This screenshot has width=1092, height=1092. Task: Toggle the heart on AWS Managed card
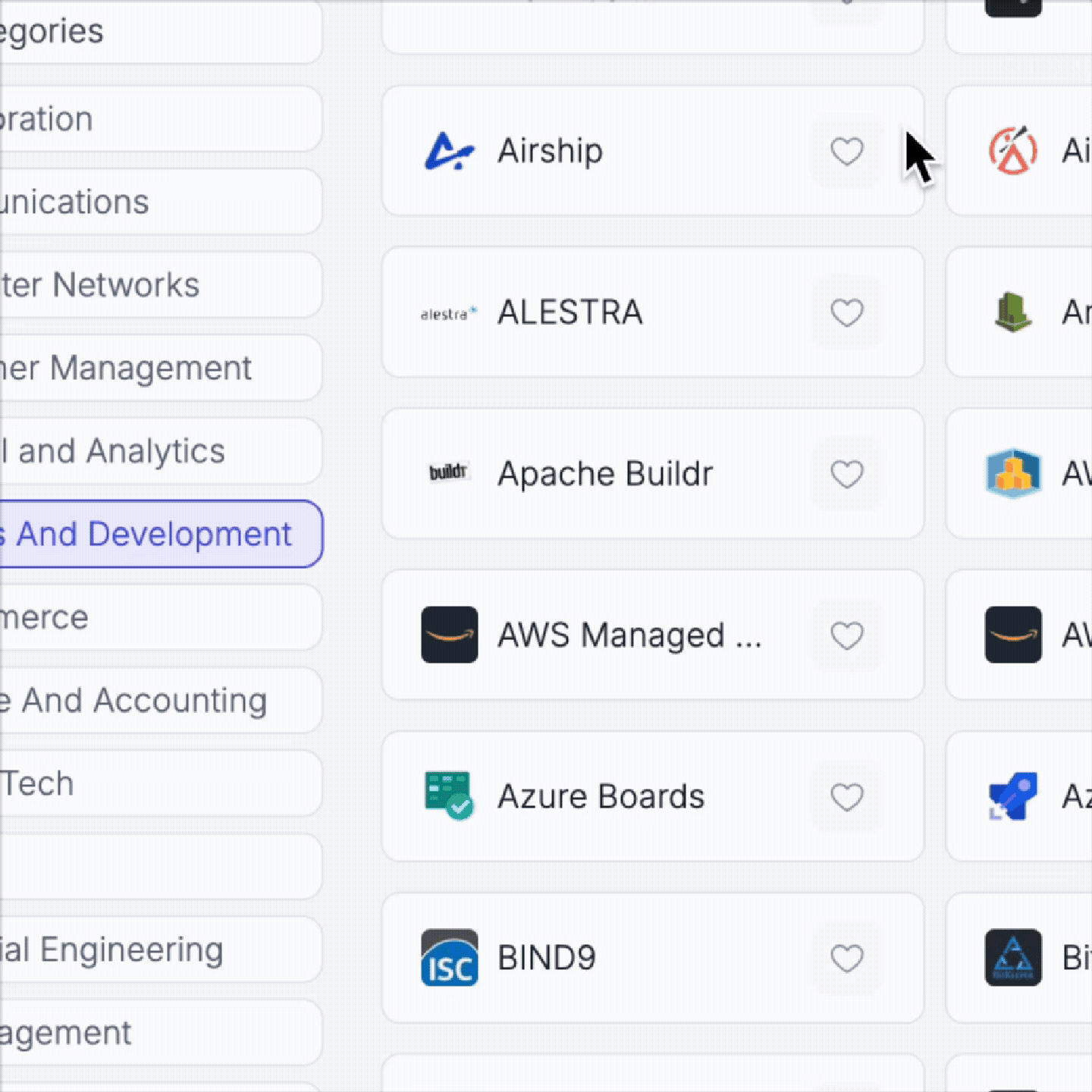pos(846,635)
